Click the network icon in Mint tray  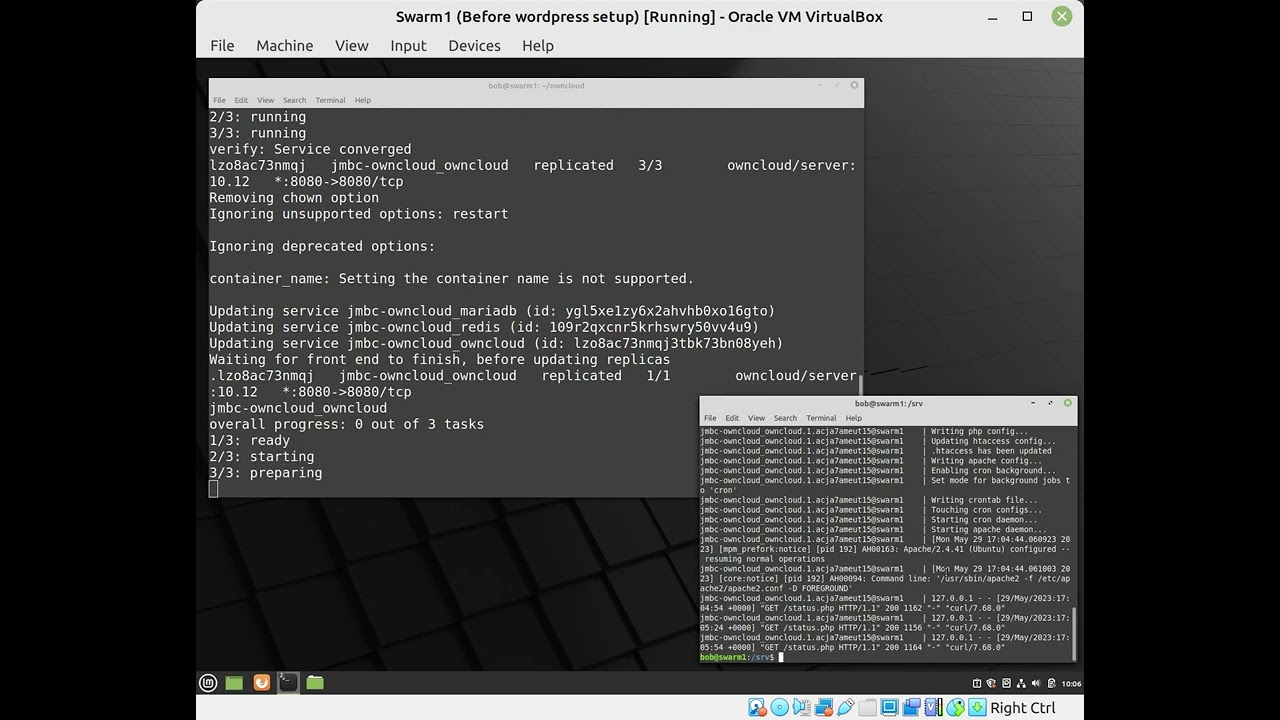[1021, 683]
